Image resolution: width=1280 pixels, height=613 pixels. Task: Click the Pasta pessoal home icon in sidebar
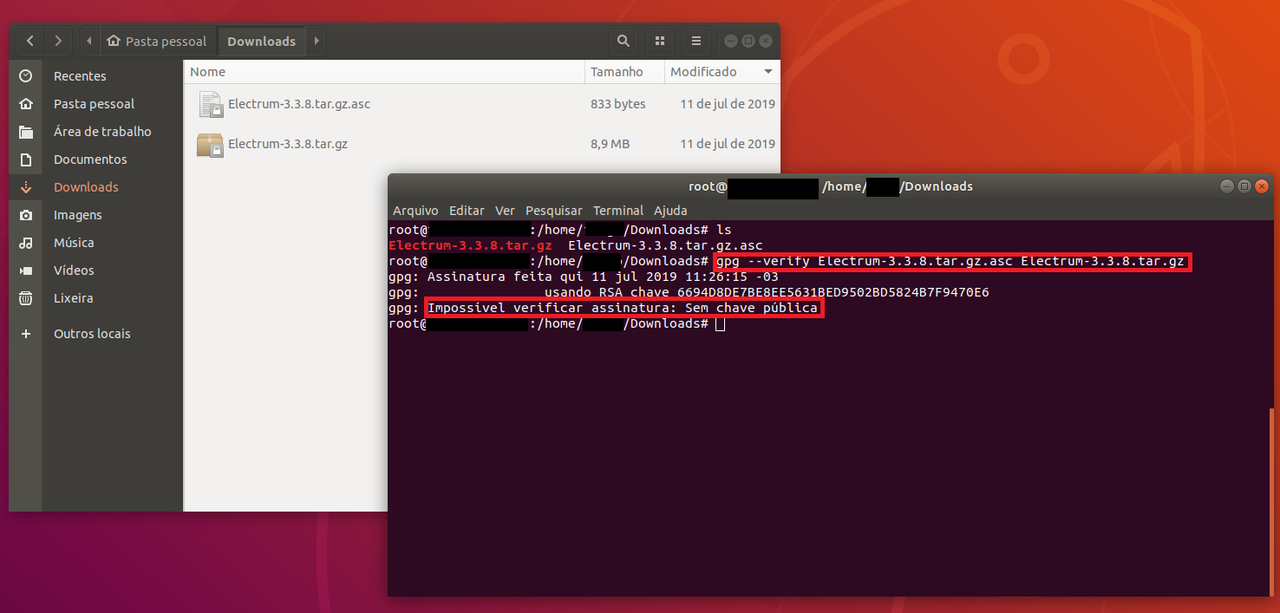26,104
